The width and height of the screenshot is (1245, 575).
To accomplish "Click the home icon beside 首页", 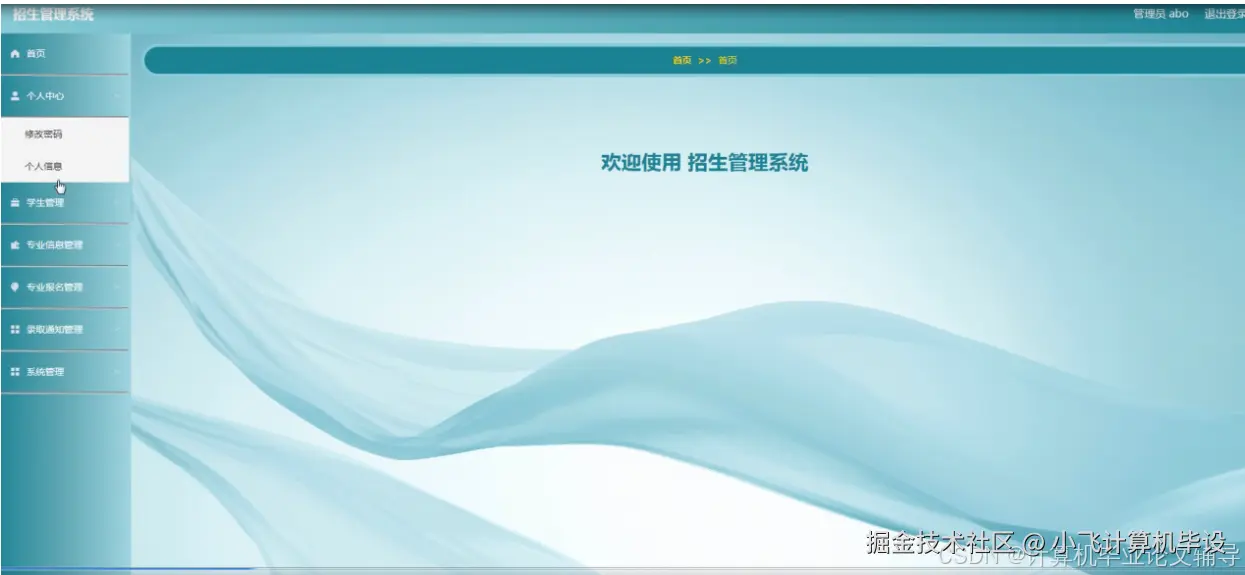I will [15, 54].
